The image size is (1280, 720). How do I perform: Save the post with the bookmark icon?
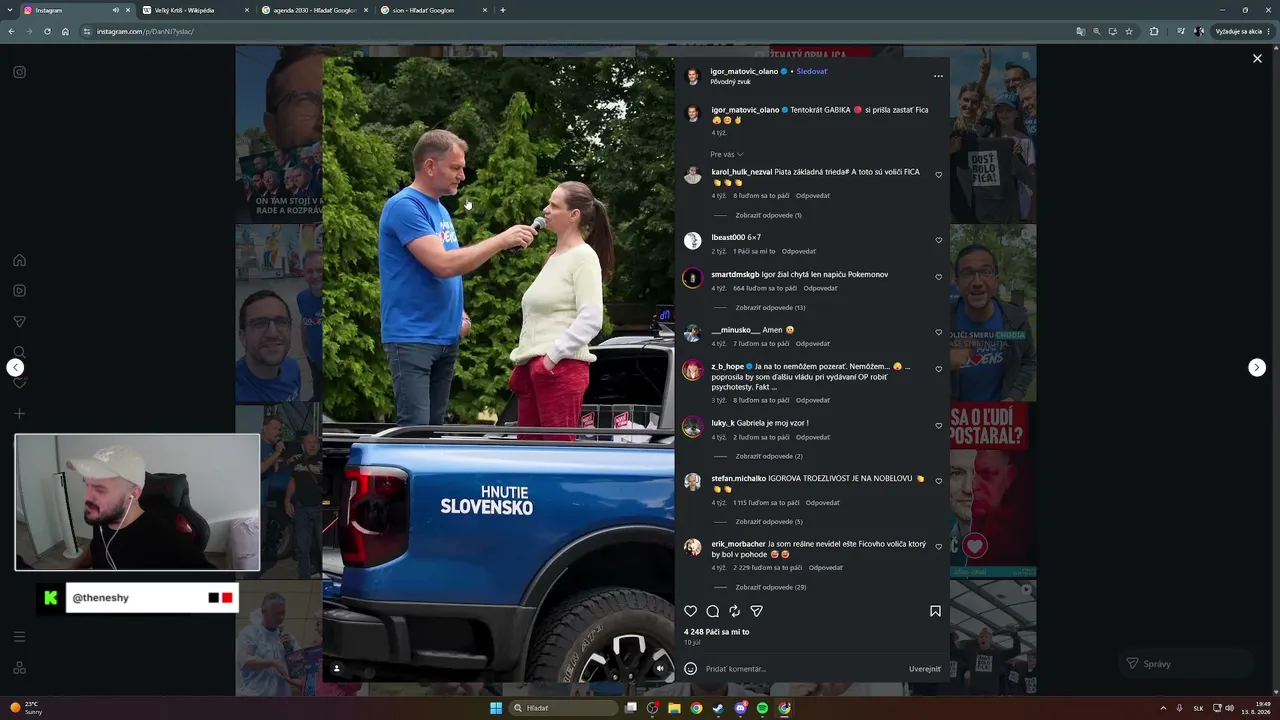point(935,611)
